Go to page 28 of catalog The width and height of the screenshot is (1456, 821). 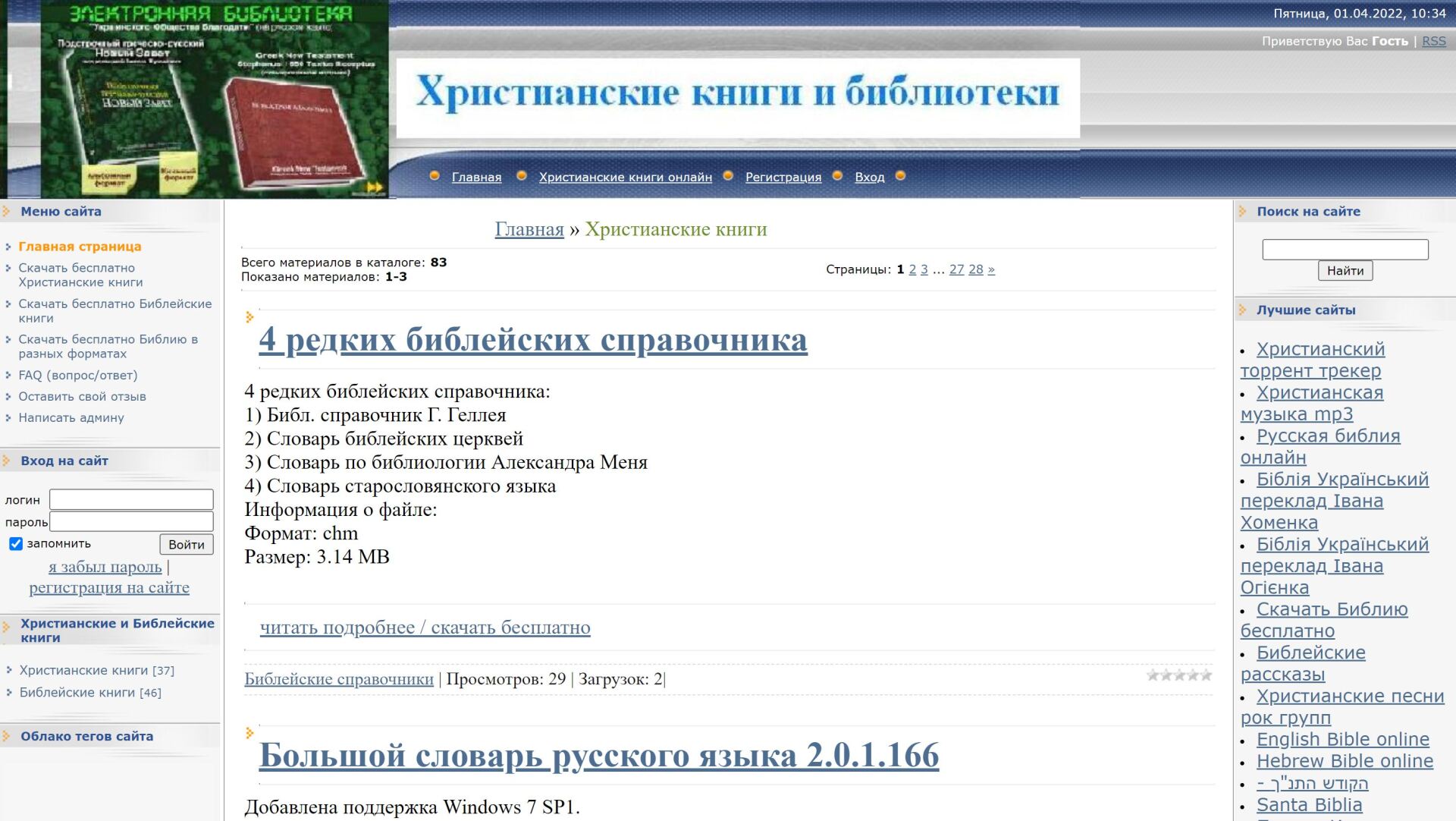(x=975, y=269)
